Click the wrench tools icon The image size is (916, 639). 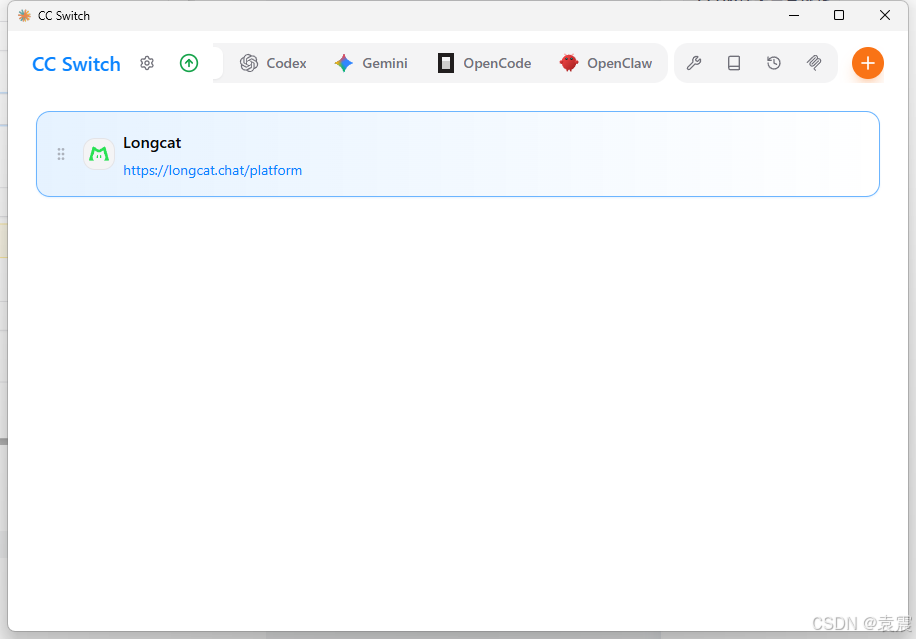[x=693, y=63]
